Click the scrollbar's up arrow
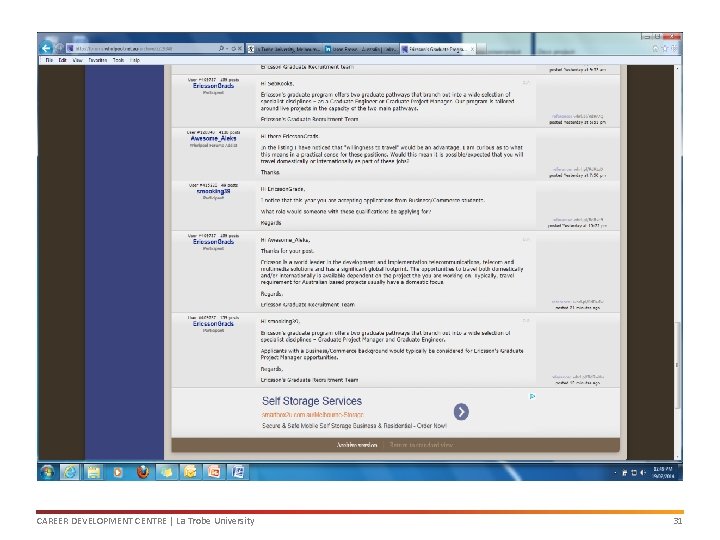720x540 pixels. pyautogui.click(x=677, y=68)
